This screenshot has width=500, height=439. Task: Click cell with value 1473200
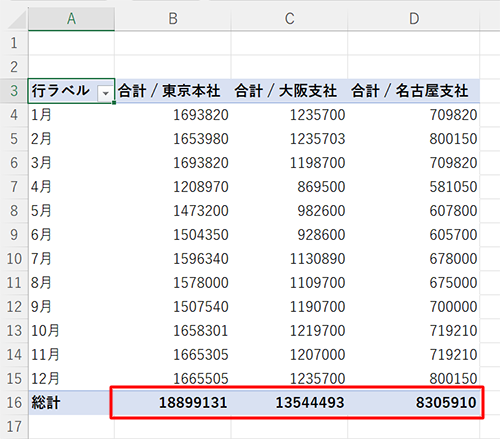tap(173, 211)
